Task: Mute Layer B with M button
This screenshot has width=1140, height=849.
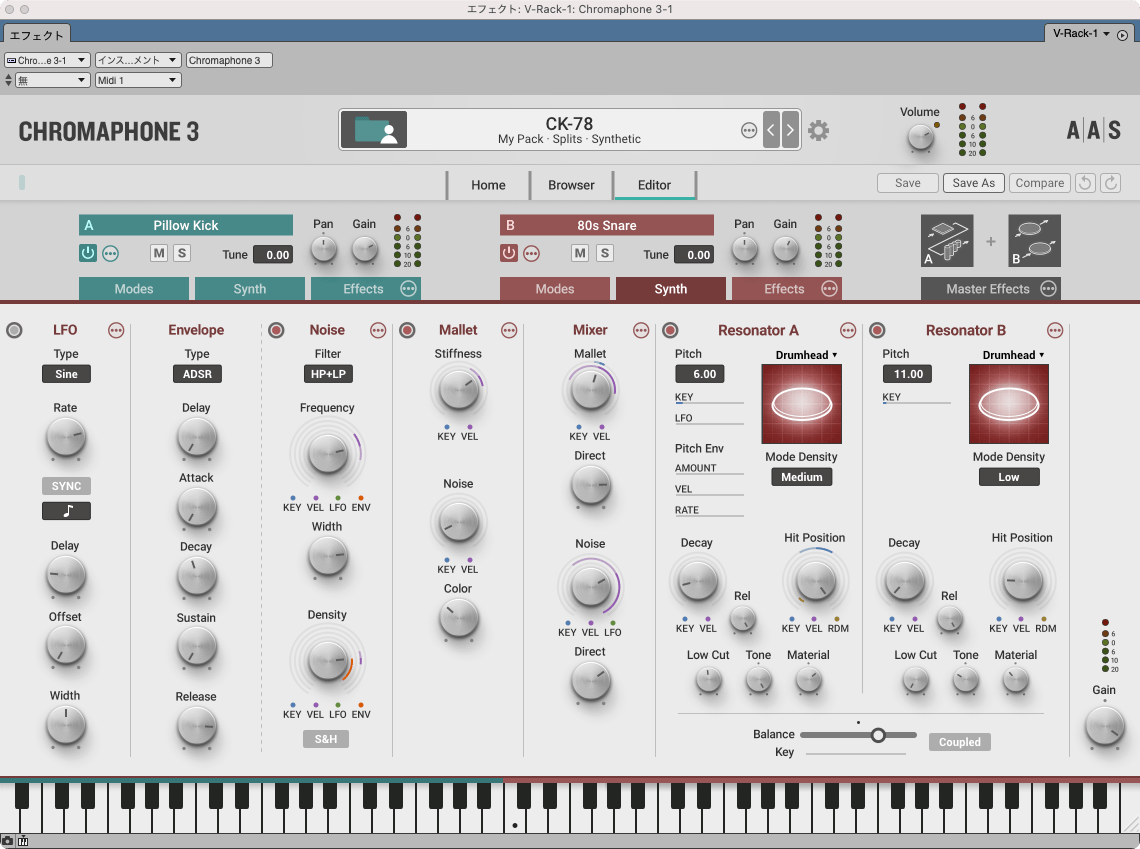Action: (580, 254)
